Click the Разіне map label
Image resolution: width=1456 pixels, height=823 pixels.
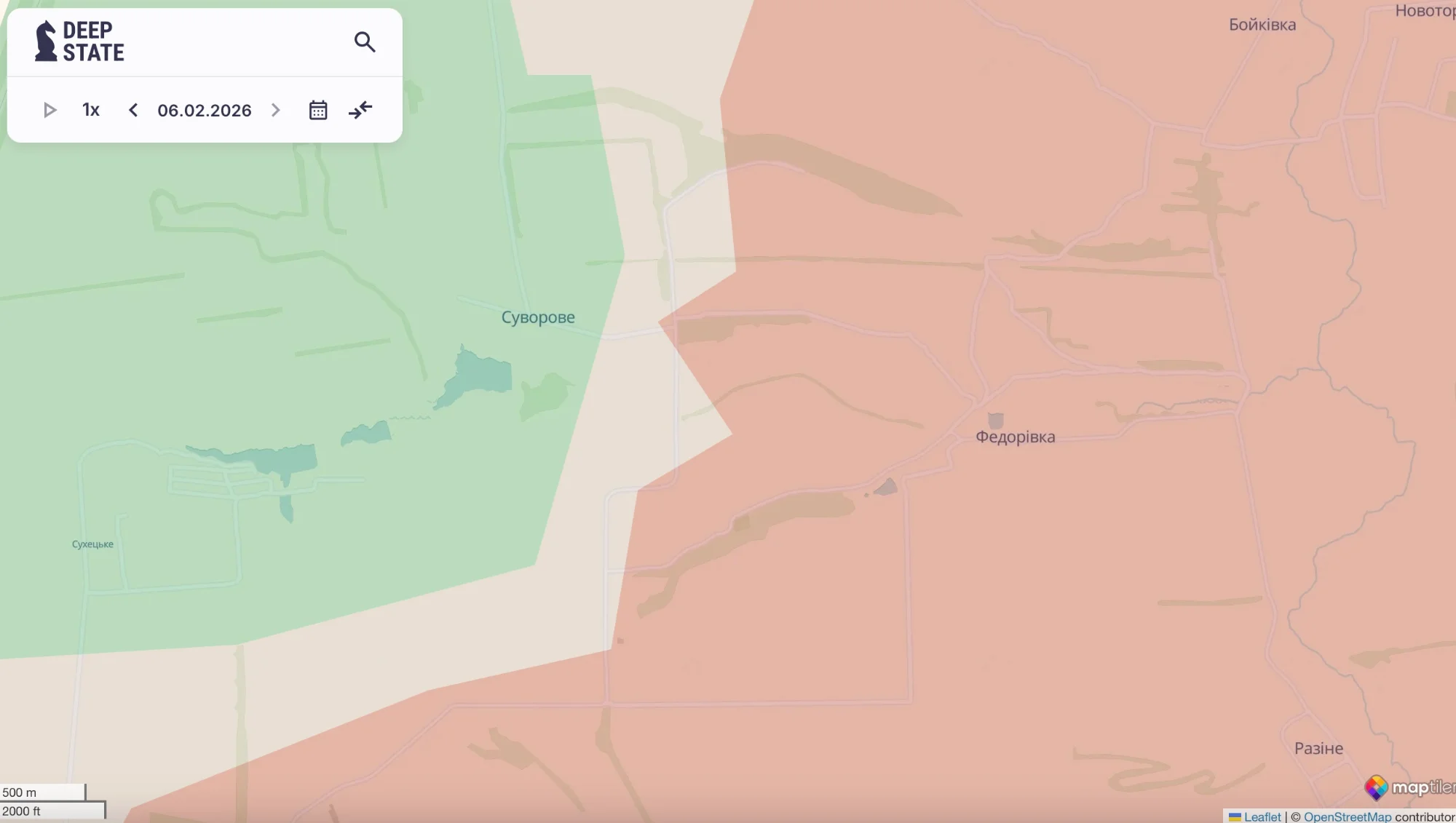pyautogui.click(x=1318, y=749)
